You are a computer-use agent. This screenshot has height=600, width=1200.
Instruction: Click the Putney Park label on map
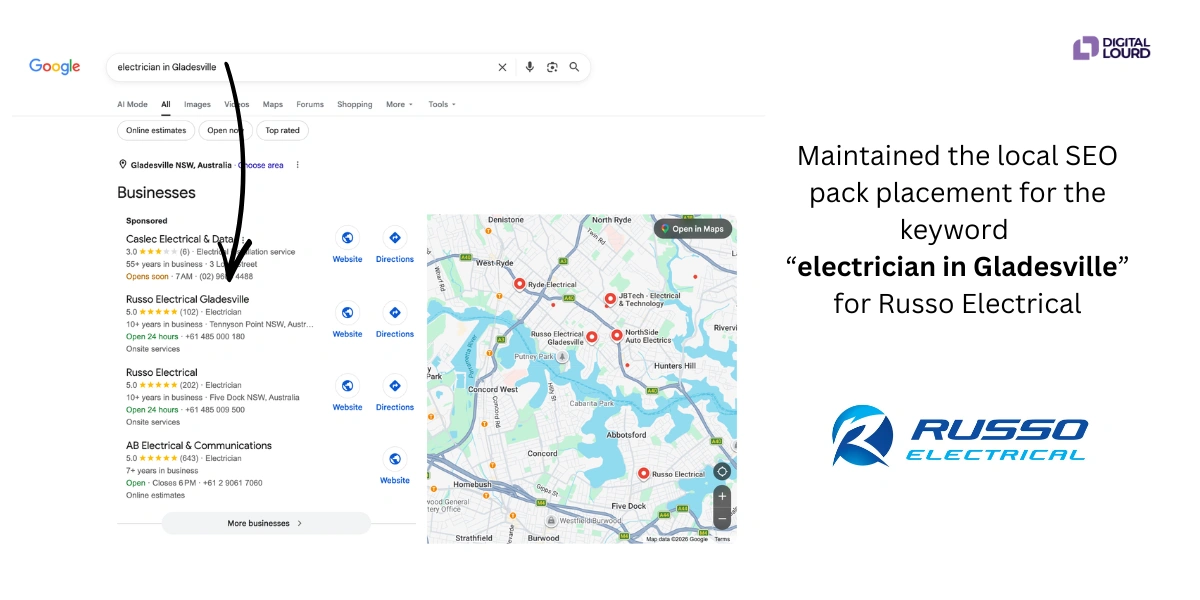coord(535,356)
